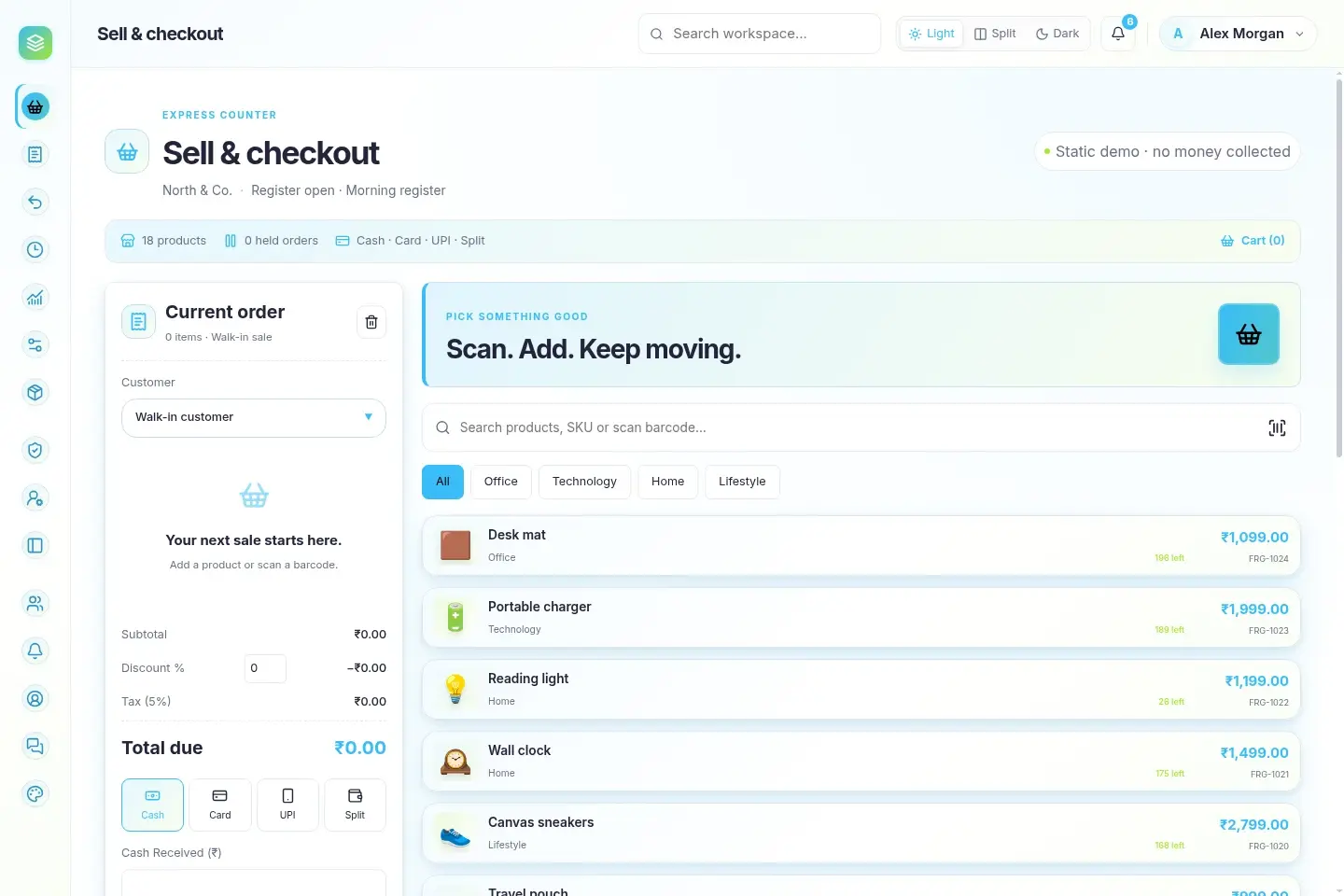Open the box inventory icon in sidebar
The height and width of the screenshot is (896, 1344).
coord(35,392)
